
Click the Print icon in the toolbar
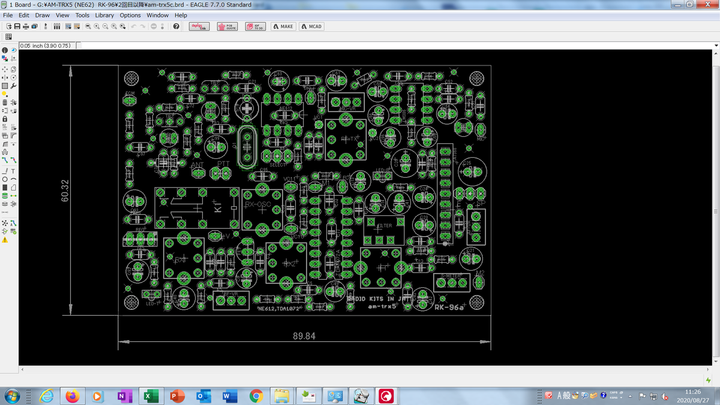[25, 26]
